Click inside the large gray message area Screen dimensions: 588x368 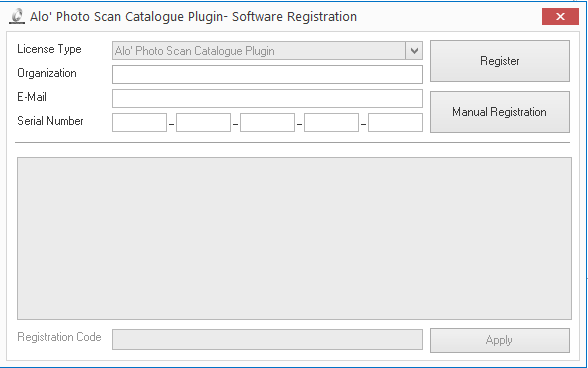[294, 239]
